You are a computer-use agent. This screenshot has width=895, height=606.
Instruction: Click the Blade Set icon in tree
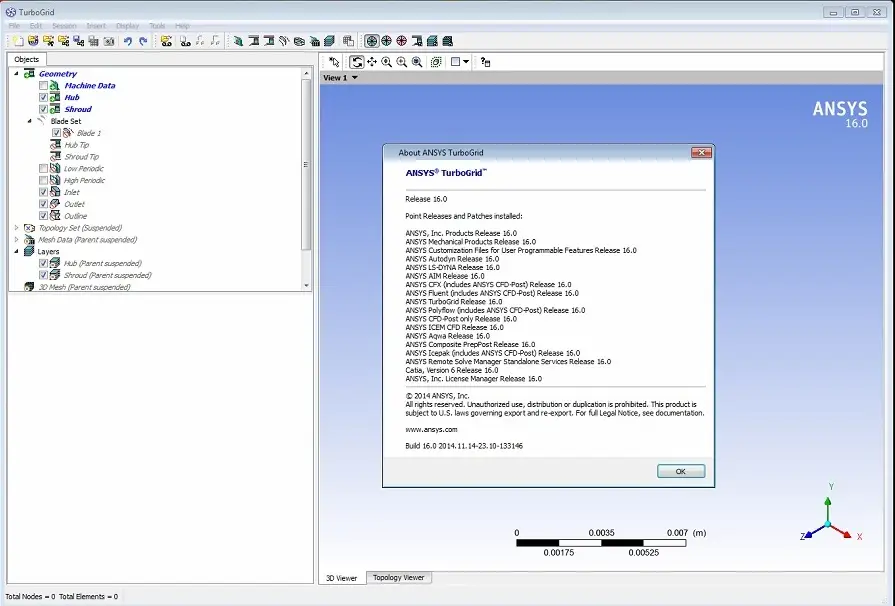click(x=42, y=121)
